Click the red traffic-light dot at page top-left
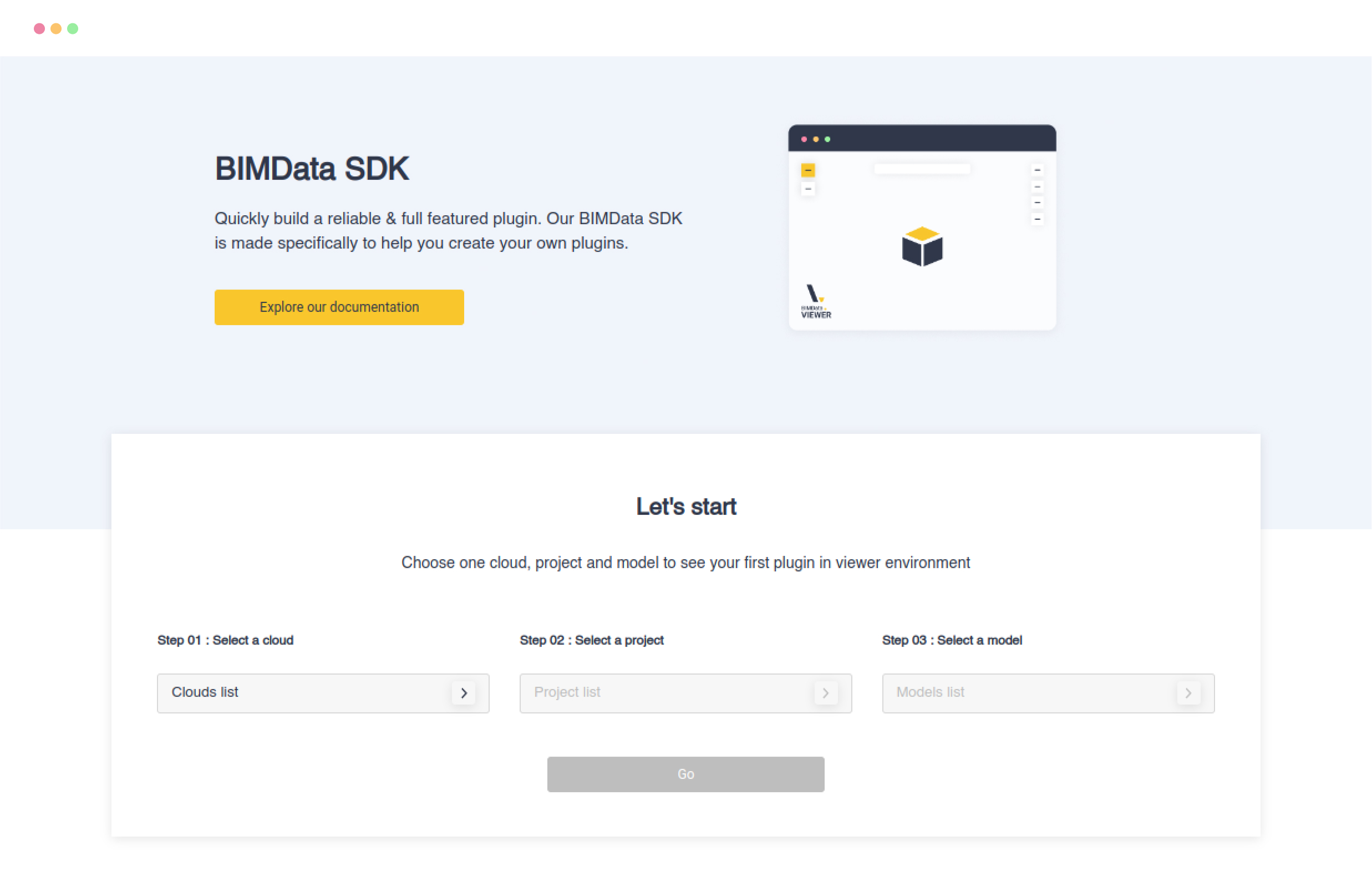1372x887 pixels. 39,28
